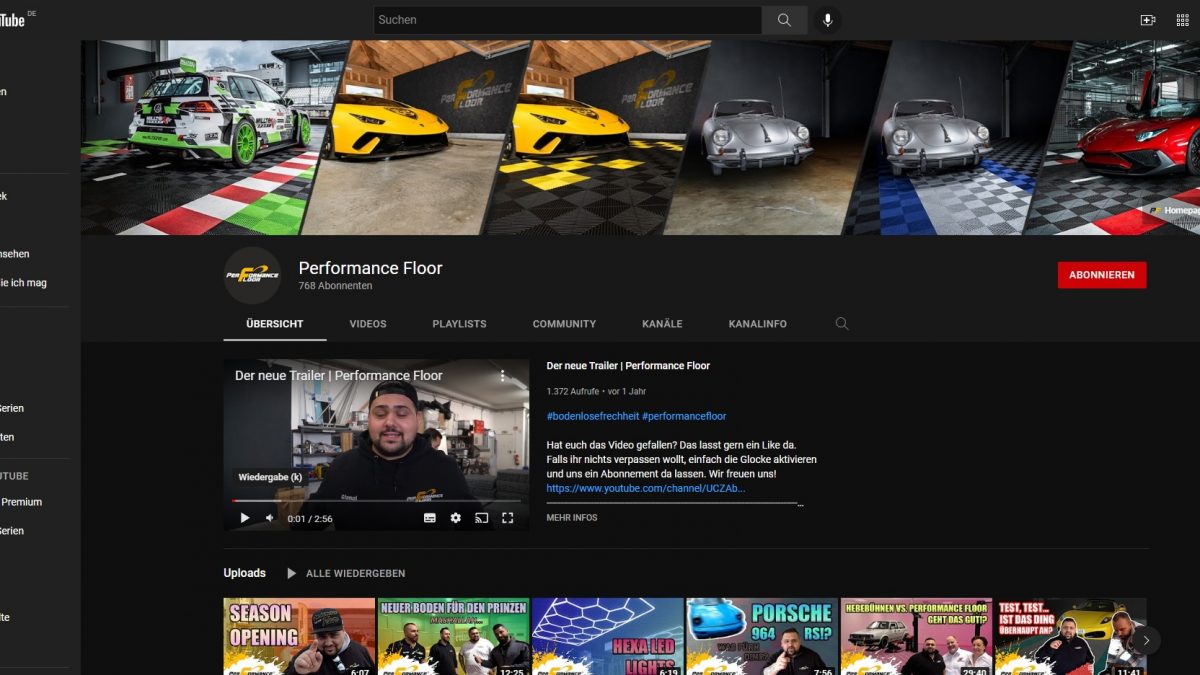The height and width of the screenshot is (675, 1200).
Task: Click the Performance Floor channel avatar
Action: (252, 275)
